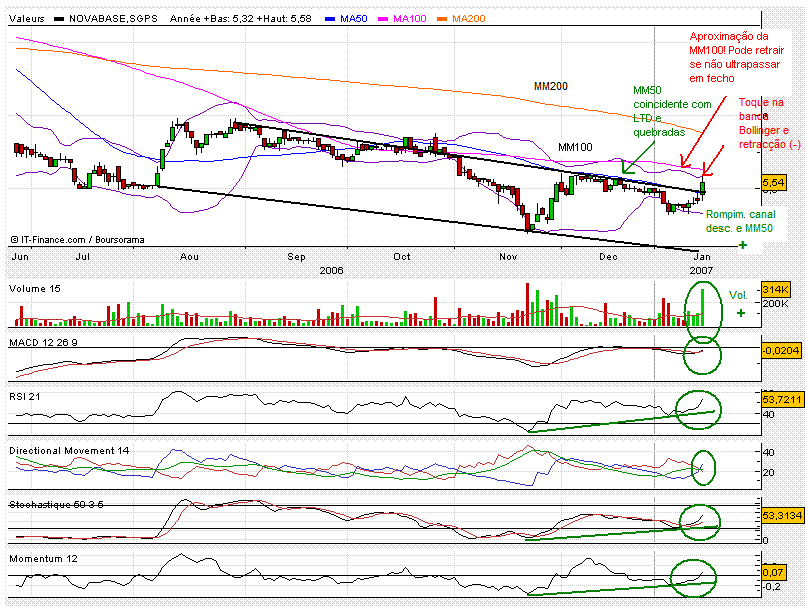Click the orange MA200 legend marker
Screen dimensions: 808x611
[442, 19]
